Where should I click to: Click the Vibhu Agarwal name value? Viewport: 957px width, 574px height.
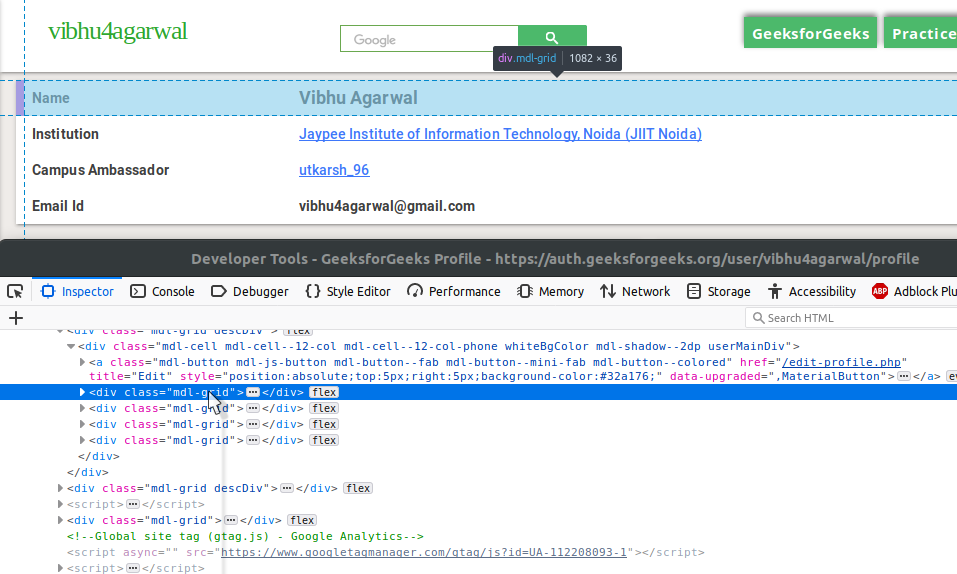coord(358,98)
